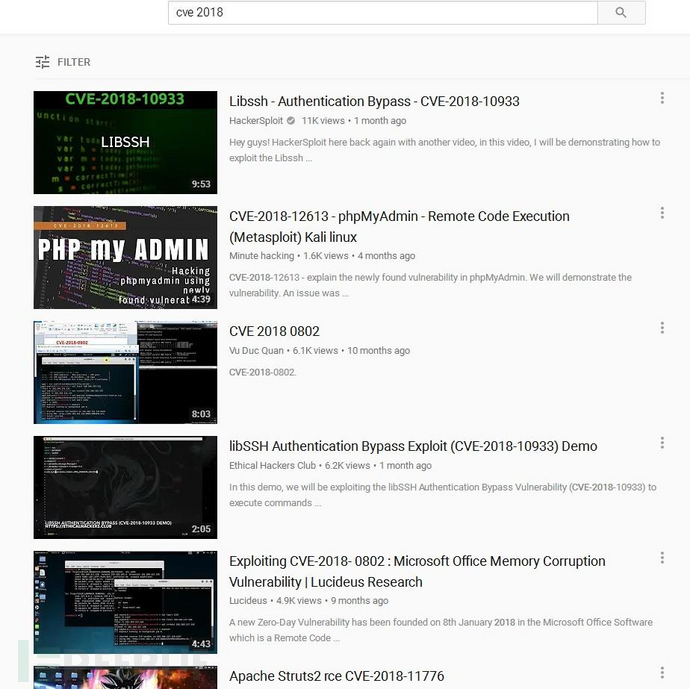Click '4.9K views' under Lucideus video

(299, 601)
